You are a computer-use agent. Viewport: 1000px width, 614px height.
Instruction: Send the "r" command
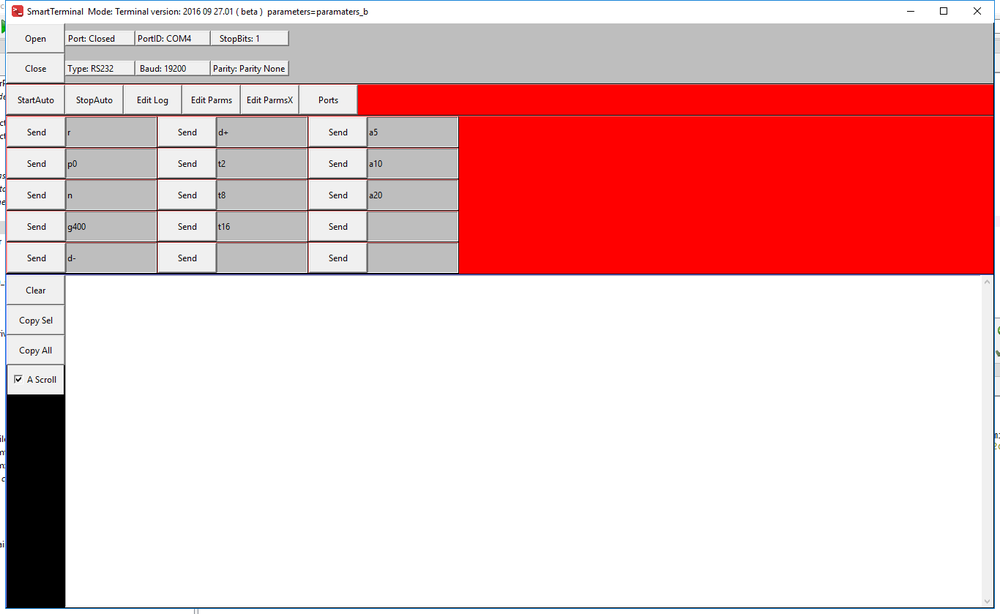[35, 132]
